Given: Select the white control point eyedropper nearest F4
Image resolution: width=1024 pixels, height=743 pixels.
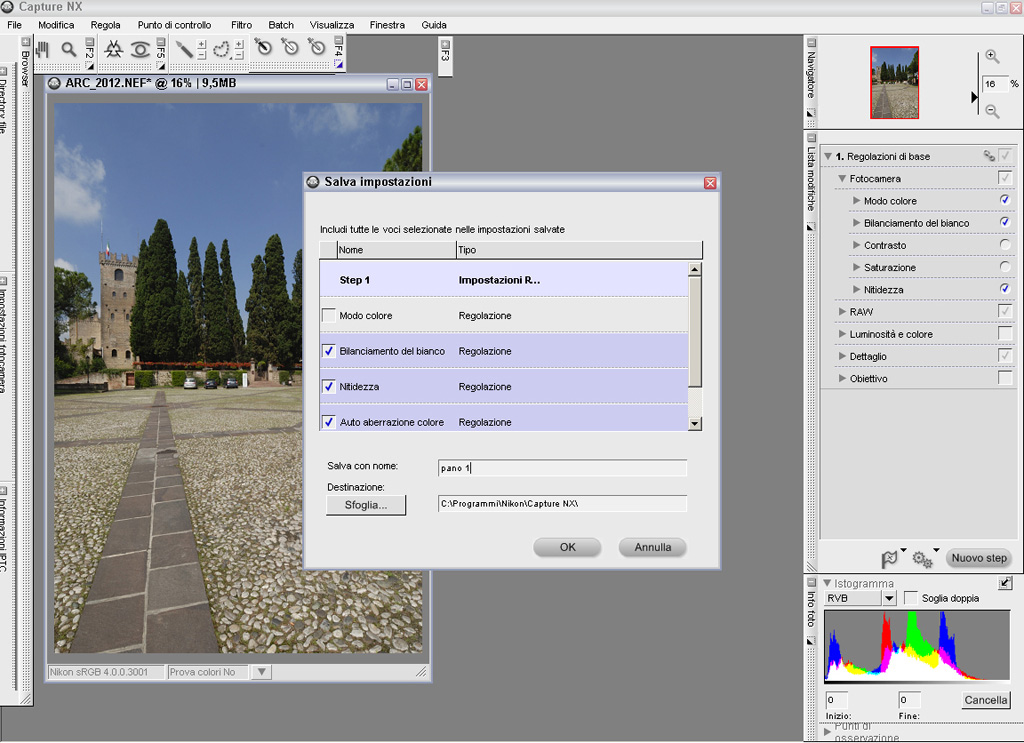Looking at the screenshot, I should pyautogui.click(x=316, y=47).
